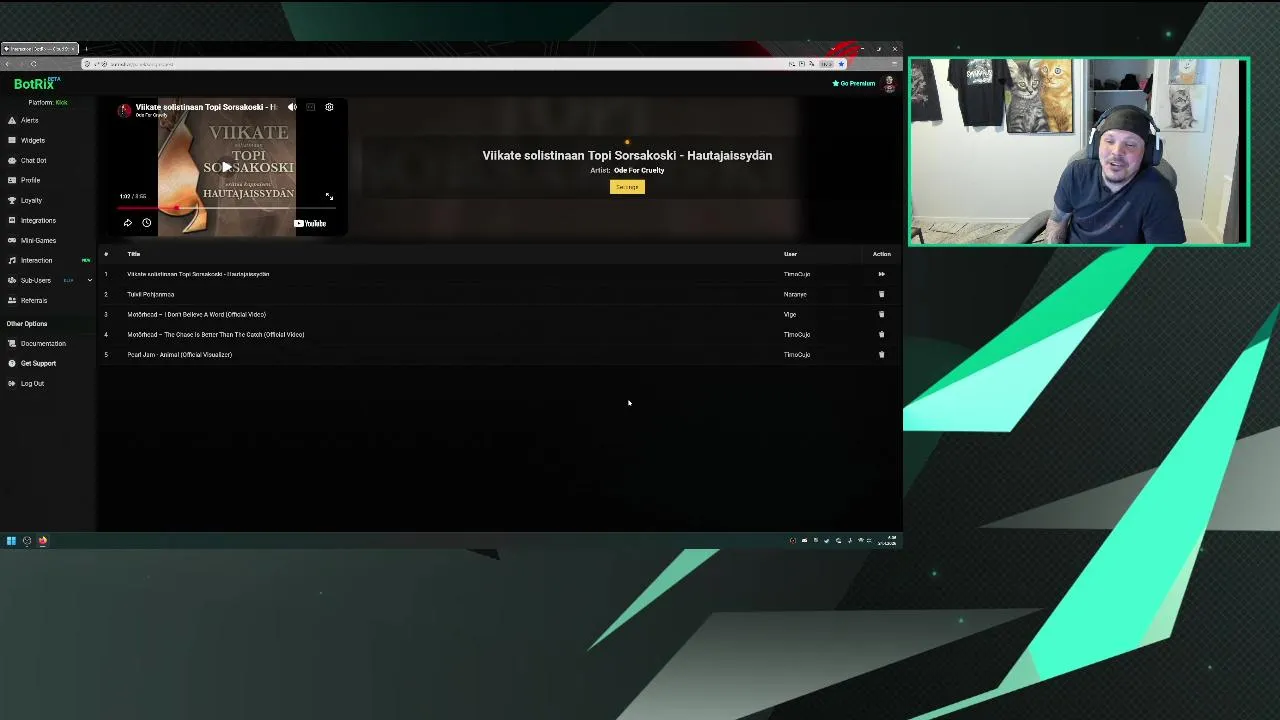Enter fullscreen in the YouTube player
The image size is (1280, 720).
tap(329, 196)
